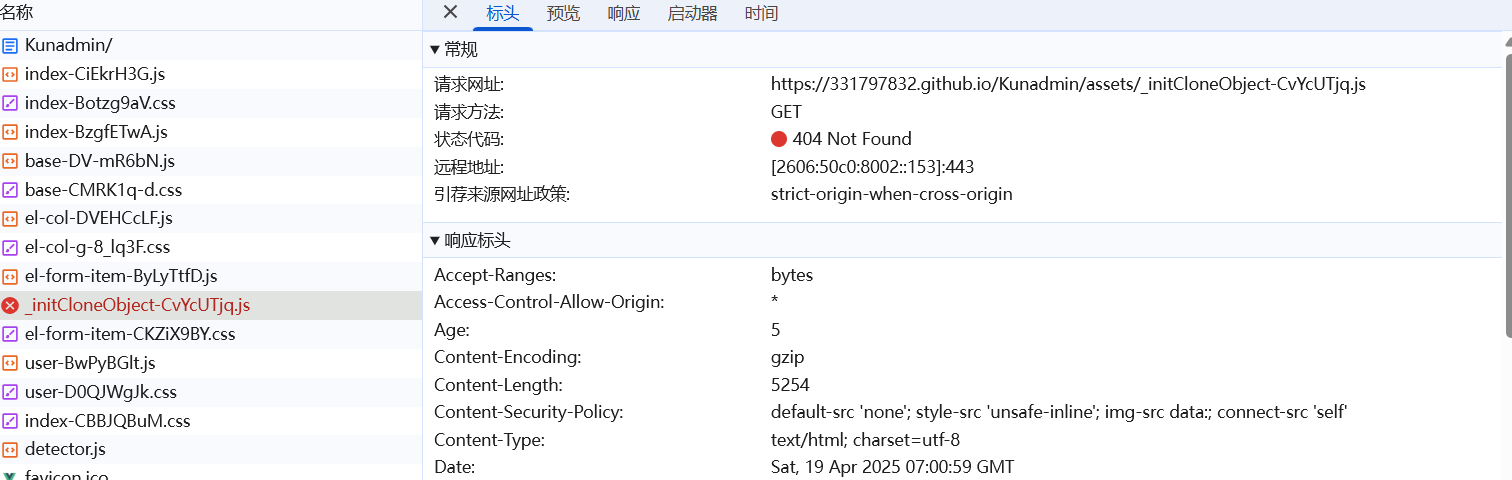
Task: Click the script icon beside detector.js
Action: (x=10, y=450)
